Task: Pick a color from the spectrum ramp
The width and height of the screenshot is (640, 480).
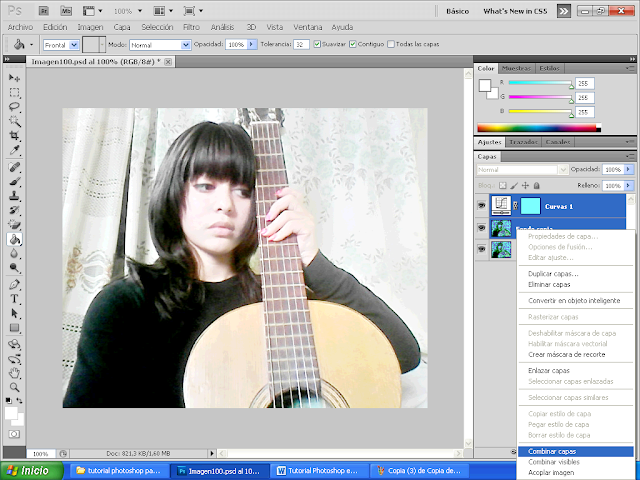Action: click(x=539, y=128)
